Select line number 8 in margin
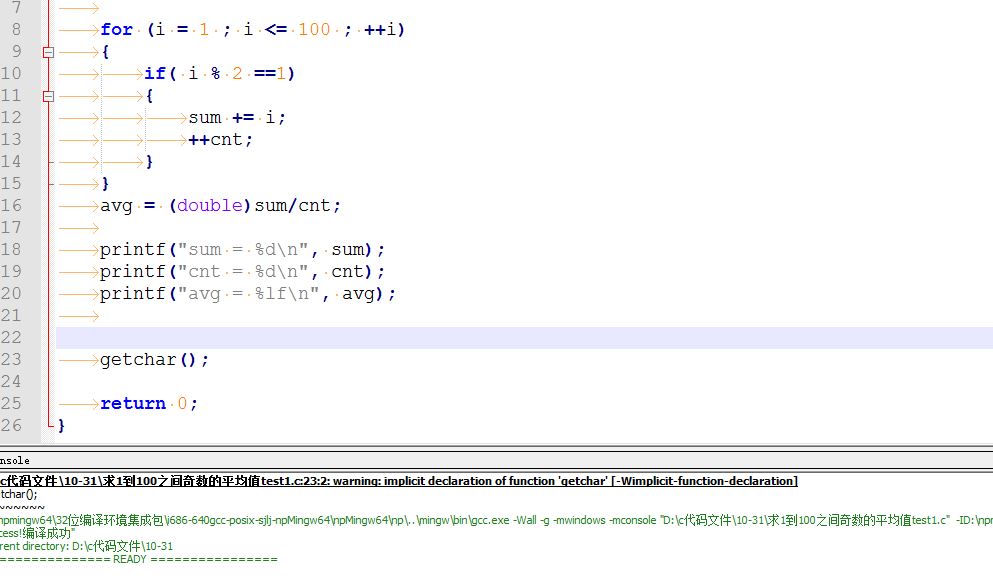The width and height of the screenshot is (993, 581). coord(16,30)
